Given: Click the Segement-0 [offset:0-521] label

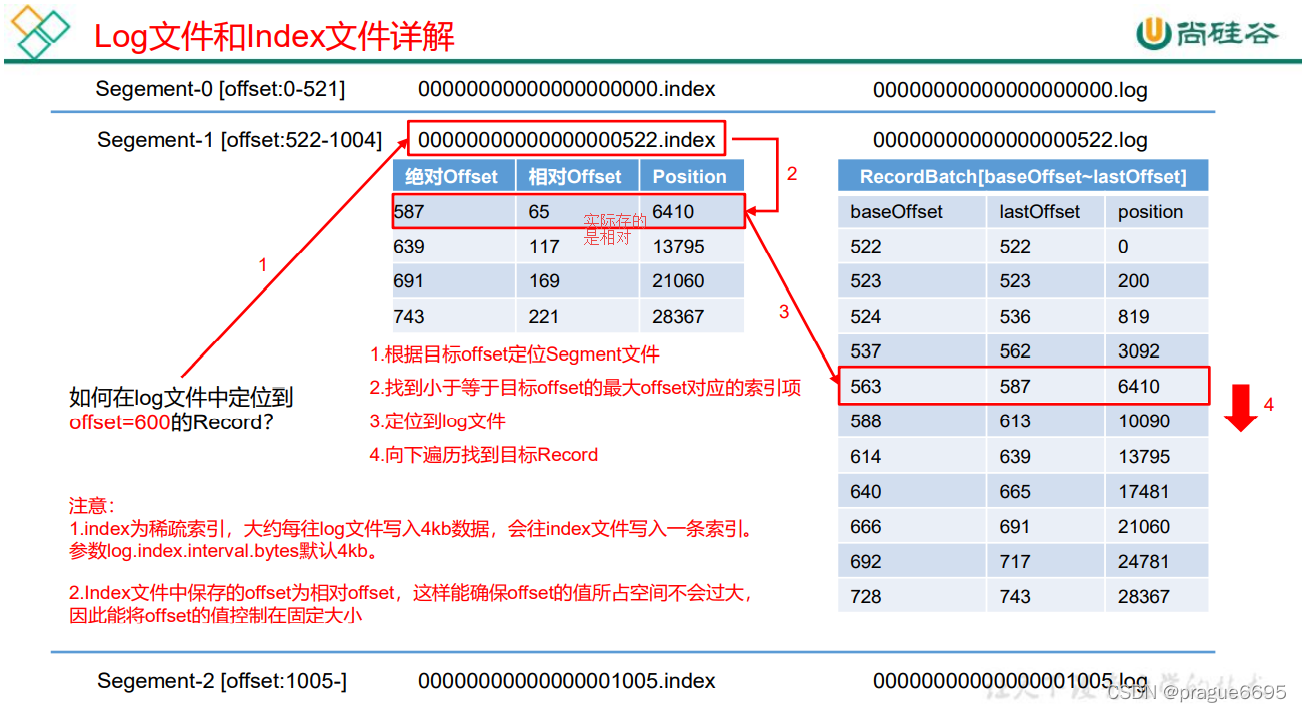Looking at the screenshot, I should [220, 89].
